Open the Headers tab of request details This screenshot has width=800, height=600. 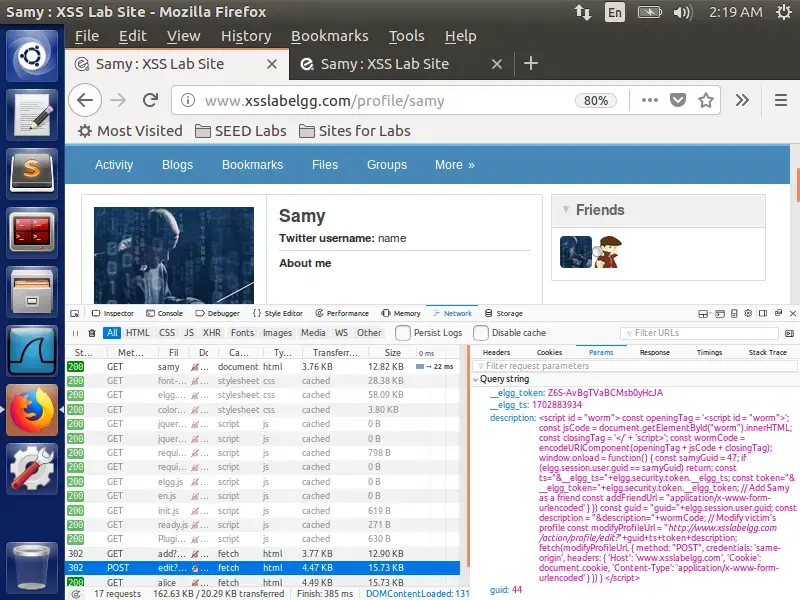[x=496, y=352]
